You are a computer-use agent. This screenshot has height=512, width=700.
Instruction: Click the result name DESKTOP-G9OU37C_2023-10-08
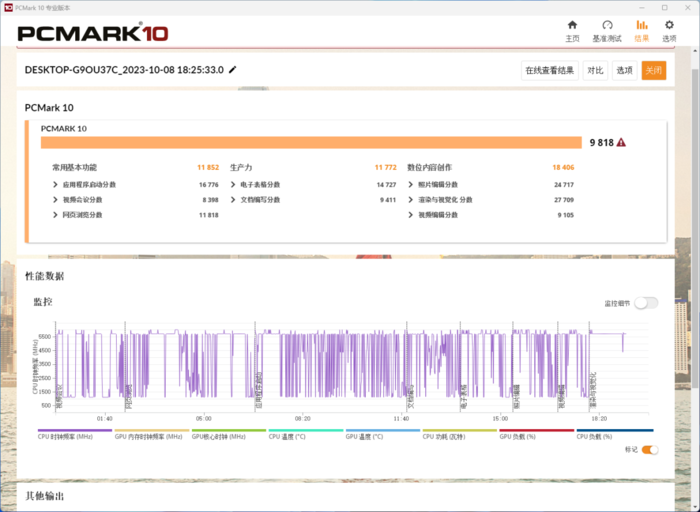click(124, 70)
